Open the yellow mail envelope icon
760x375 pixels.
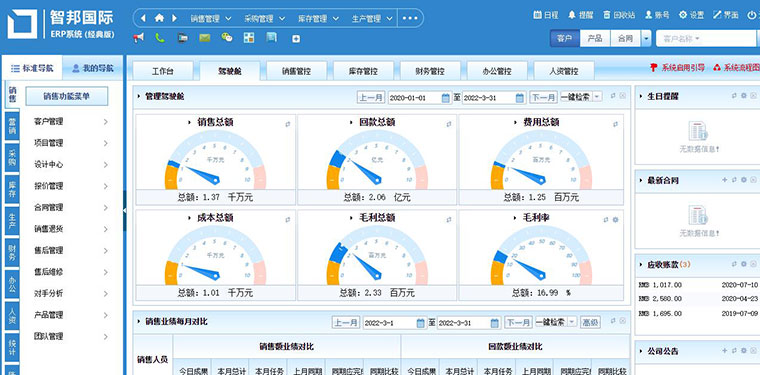[205, 38]
